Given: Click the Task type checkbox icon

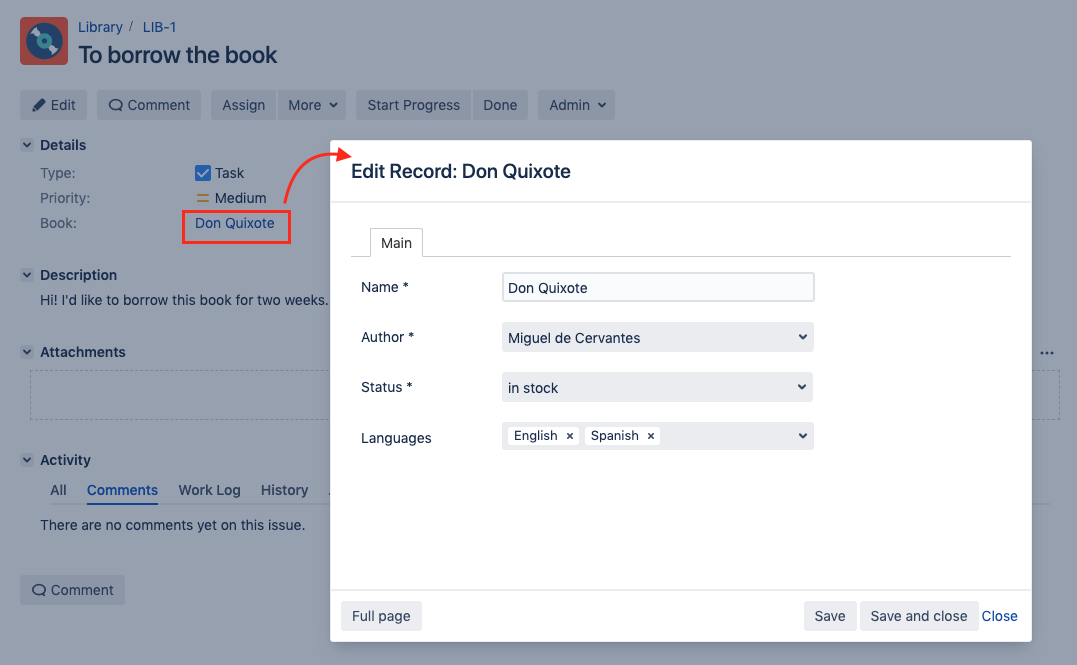Looking at the screenshot, I should tap(203, 173).
